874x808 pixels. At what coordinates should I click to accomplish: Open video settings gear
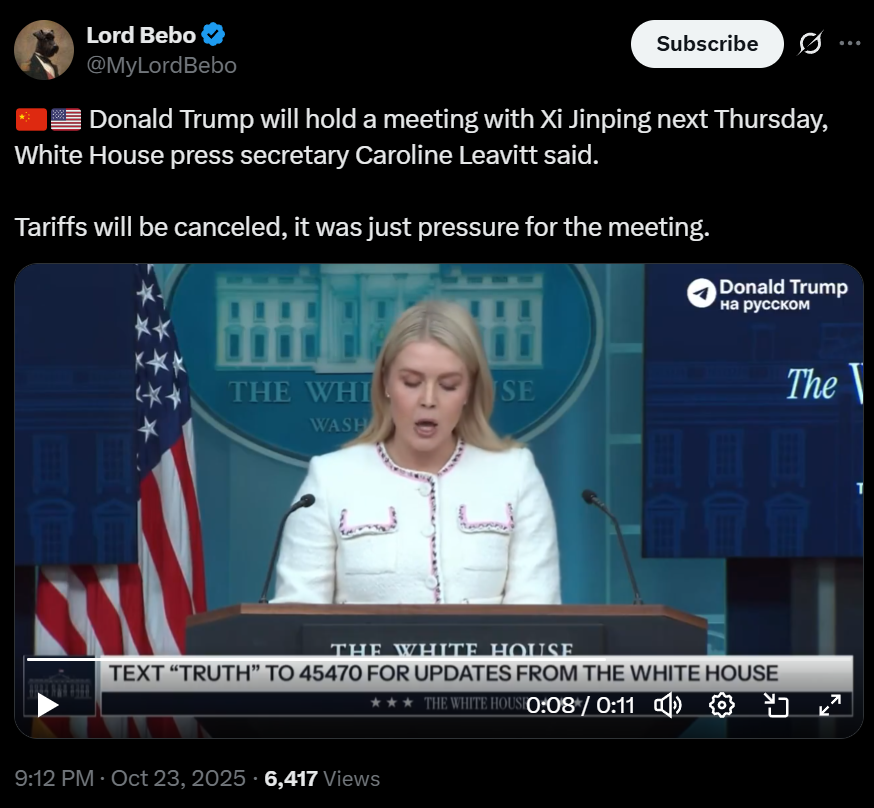tap(721, 705)
